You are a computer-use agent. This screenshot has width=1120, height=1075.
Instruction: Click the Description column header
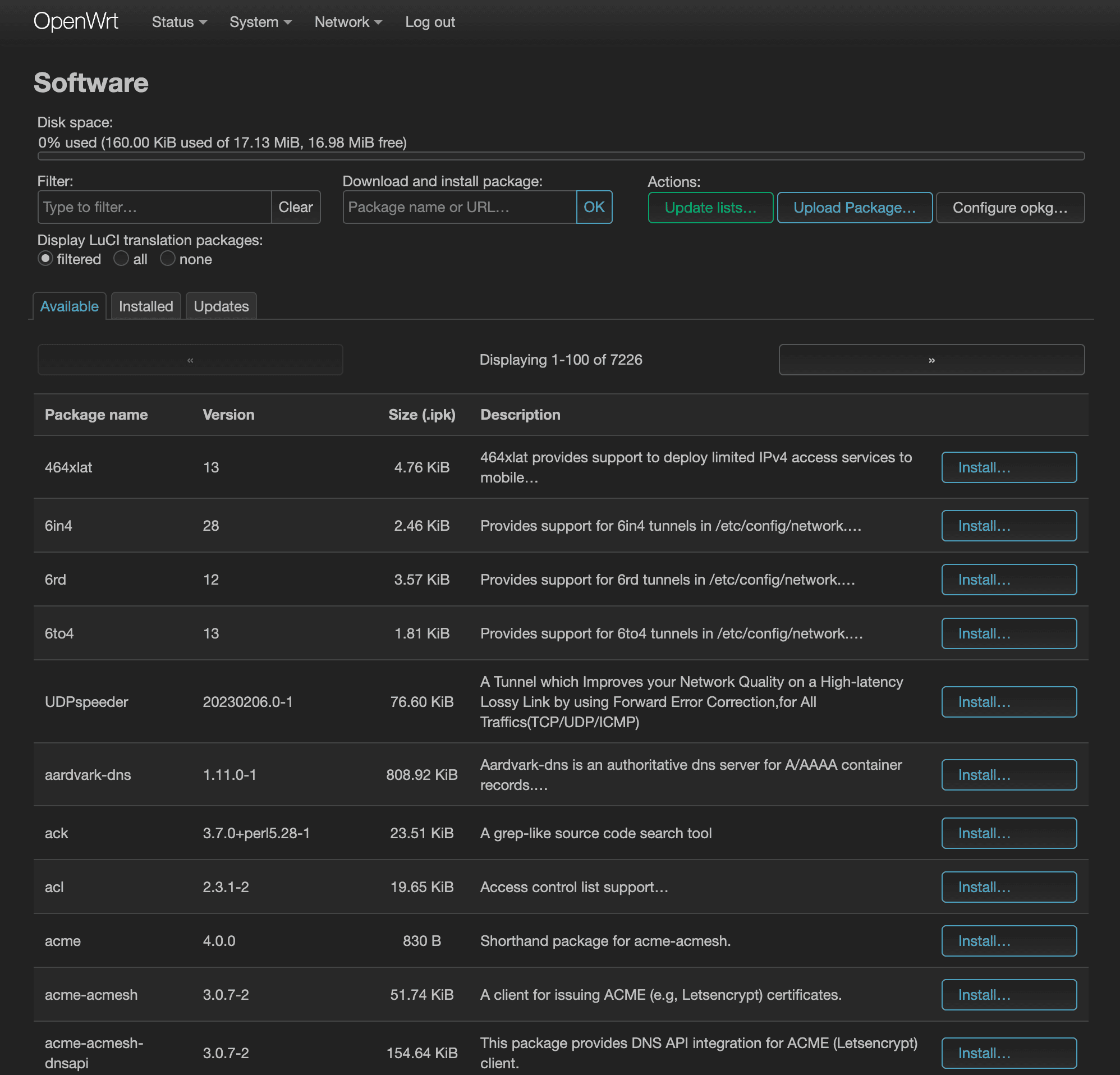point(520,415)
